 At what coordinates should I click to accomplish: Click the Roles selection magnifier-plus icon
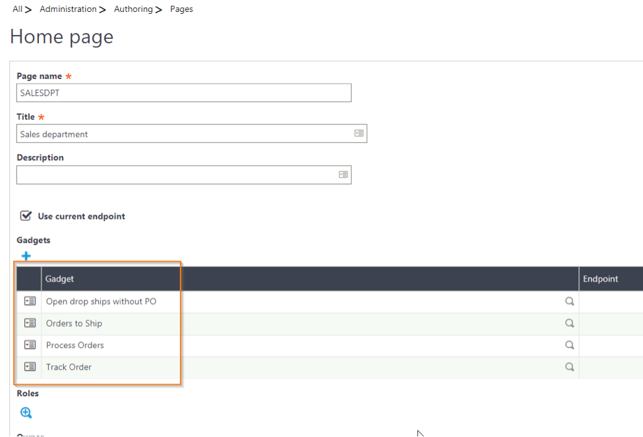pyautogui.click(x=26, y=412)
